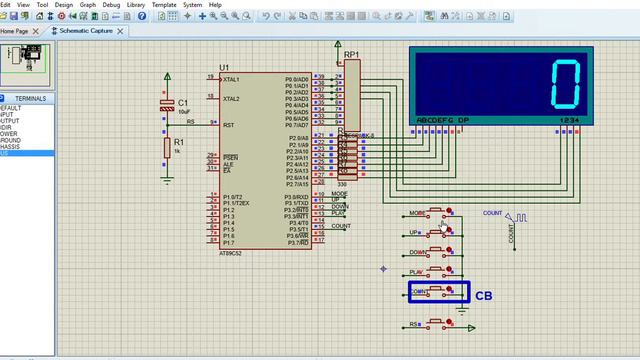Open the Debug menu
The height and width of the screenshot is (360, 640).
pos(111,5)
